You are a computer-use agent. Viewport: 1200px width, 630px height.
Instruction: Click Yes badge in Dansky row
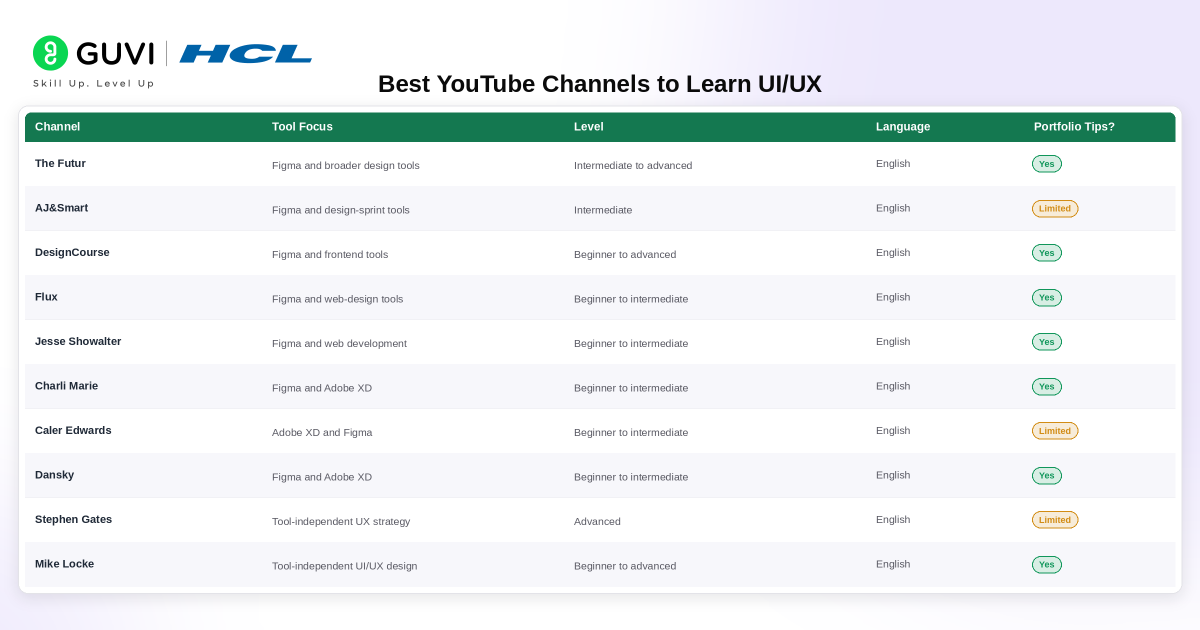tap(1047, 475)
